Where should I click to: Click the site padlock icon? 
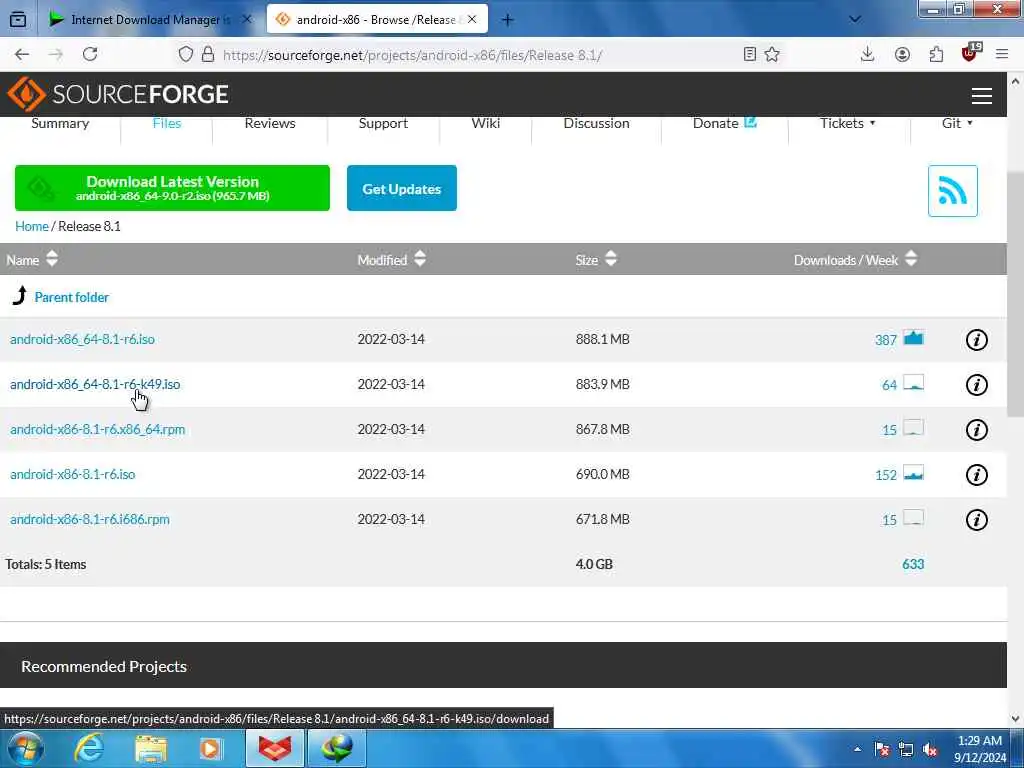(x=208, y=54)
